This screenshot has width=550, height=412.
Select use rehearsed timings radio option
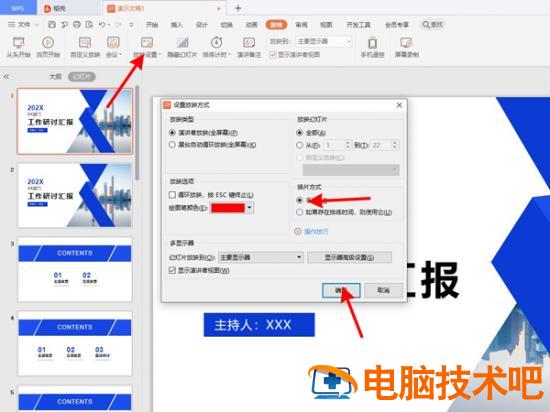299,212
